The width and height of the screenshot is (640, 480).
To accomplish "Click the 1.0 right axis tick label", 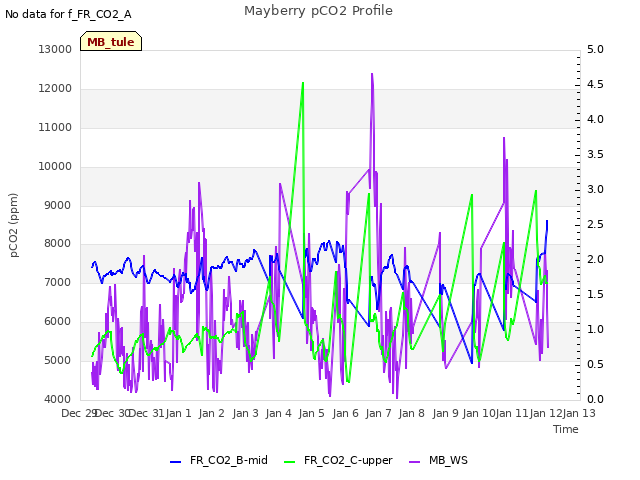I will (595, 330).
